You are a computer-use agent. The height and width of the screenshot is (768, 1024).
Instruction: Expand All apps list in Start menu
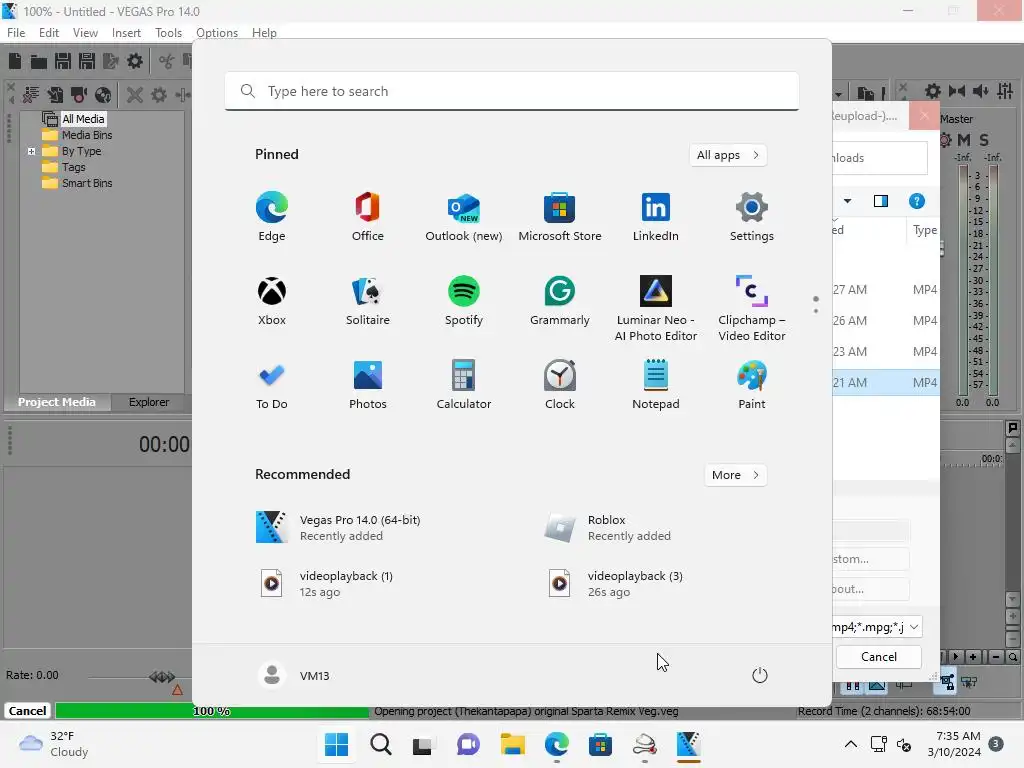pyautogui.click(x=728, y=155)
